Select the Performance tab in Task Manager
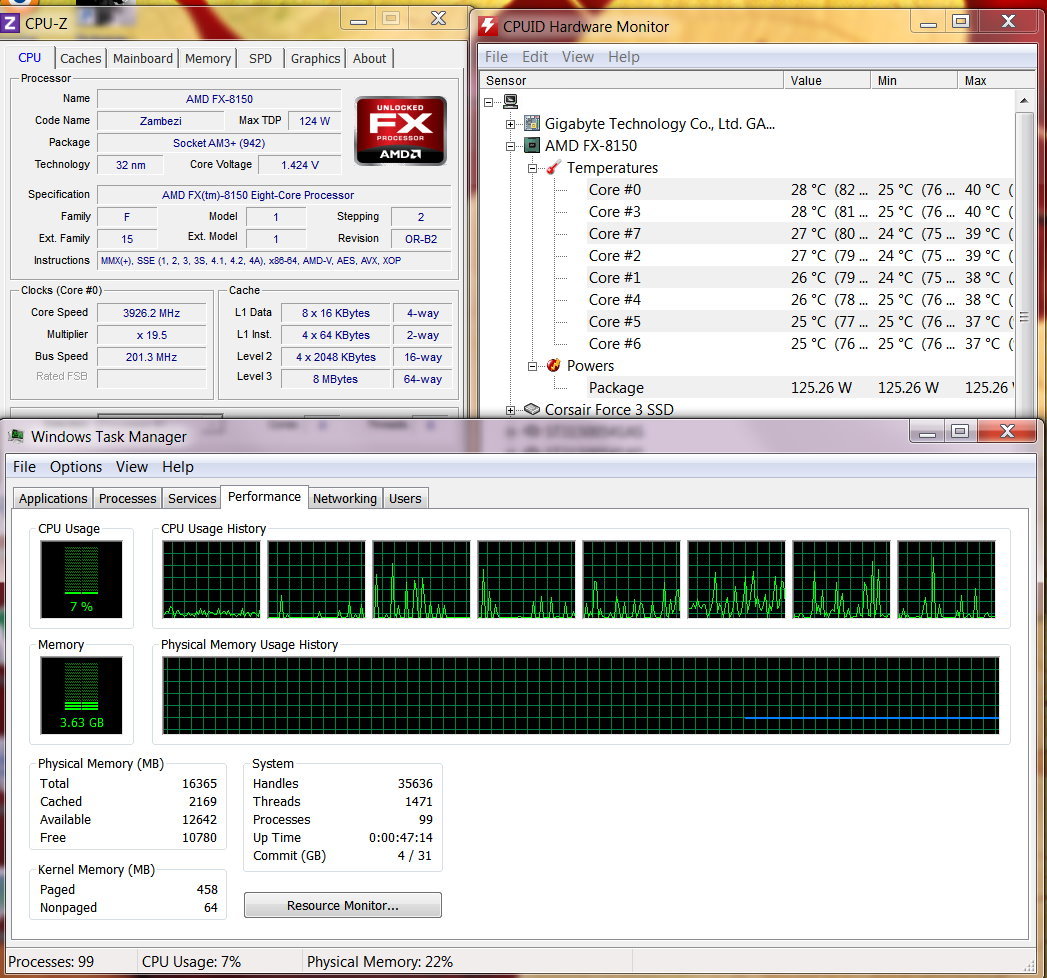This screenshot has height=978, width=1047. coord(264,497)
